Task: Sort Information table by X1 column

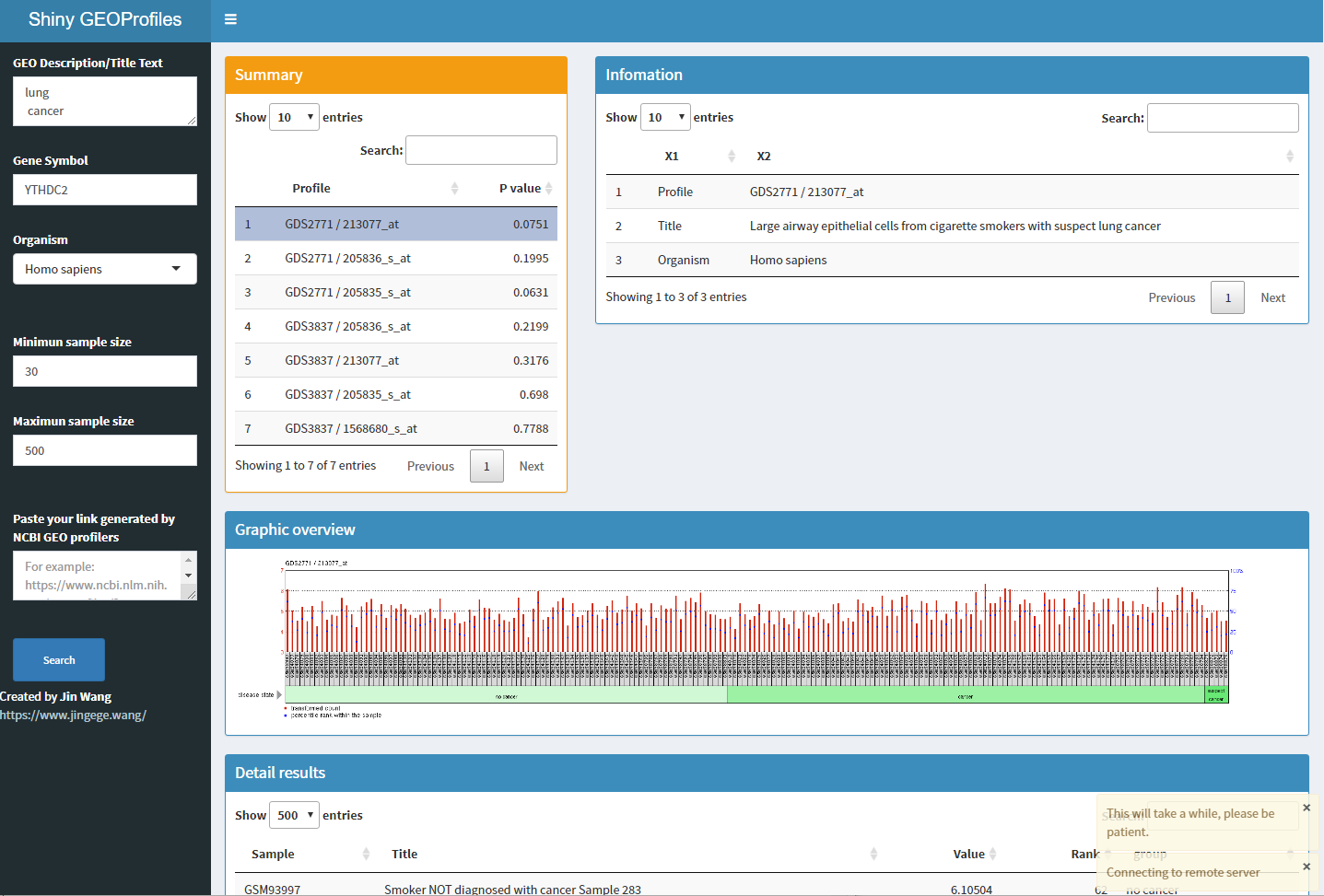Action: pyautogui.click(x=672, y=156)
